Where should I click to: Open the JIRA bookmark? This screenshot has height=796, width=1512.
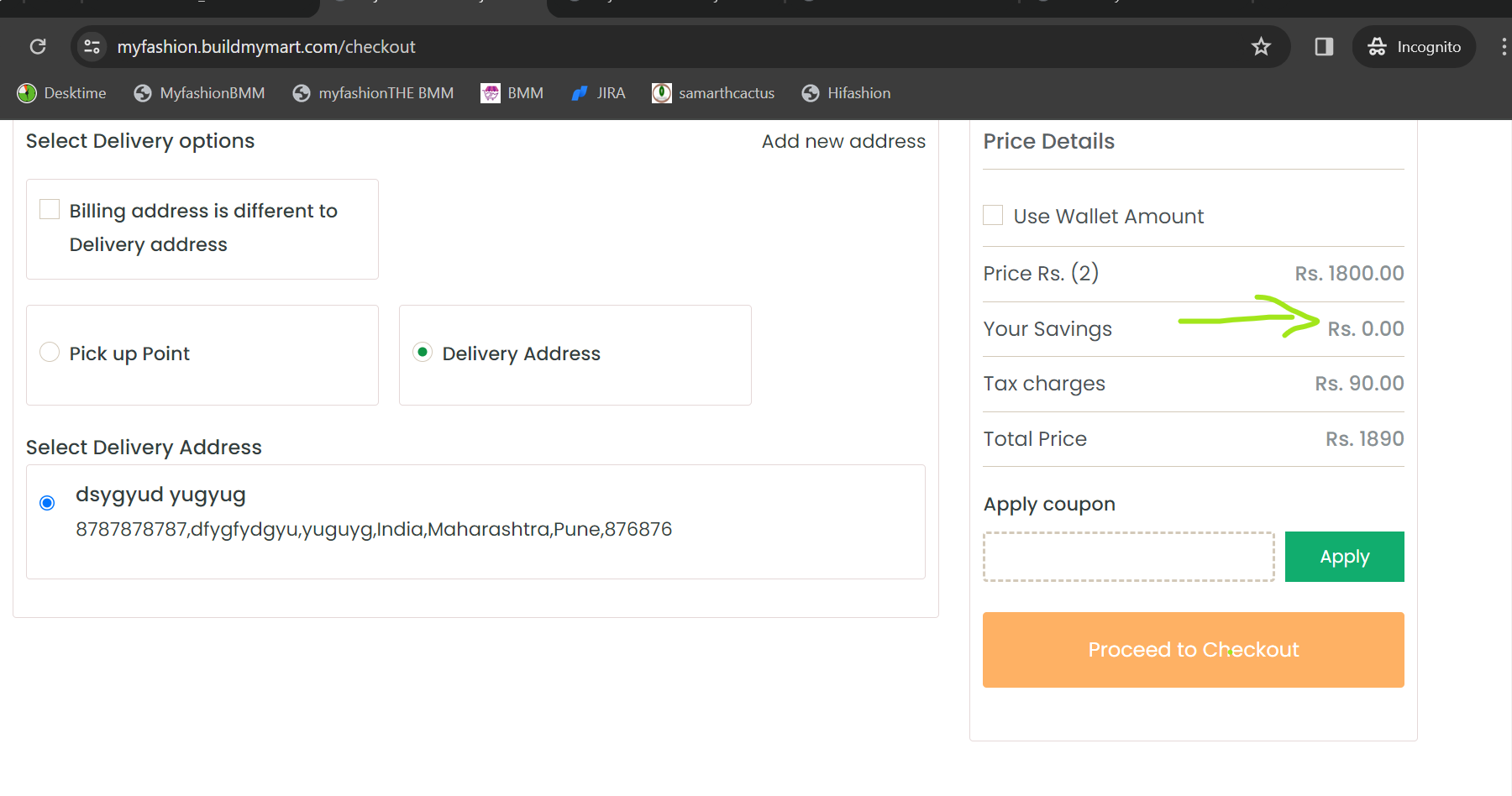pyautogui.click(x=598, y=93)
